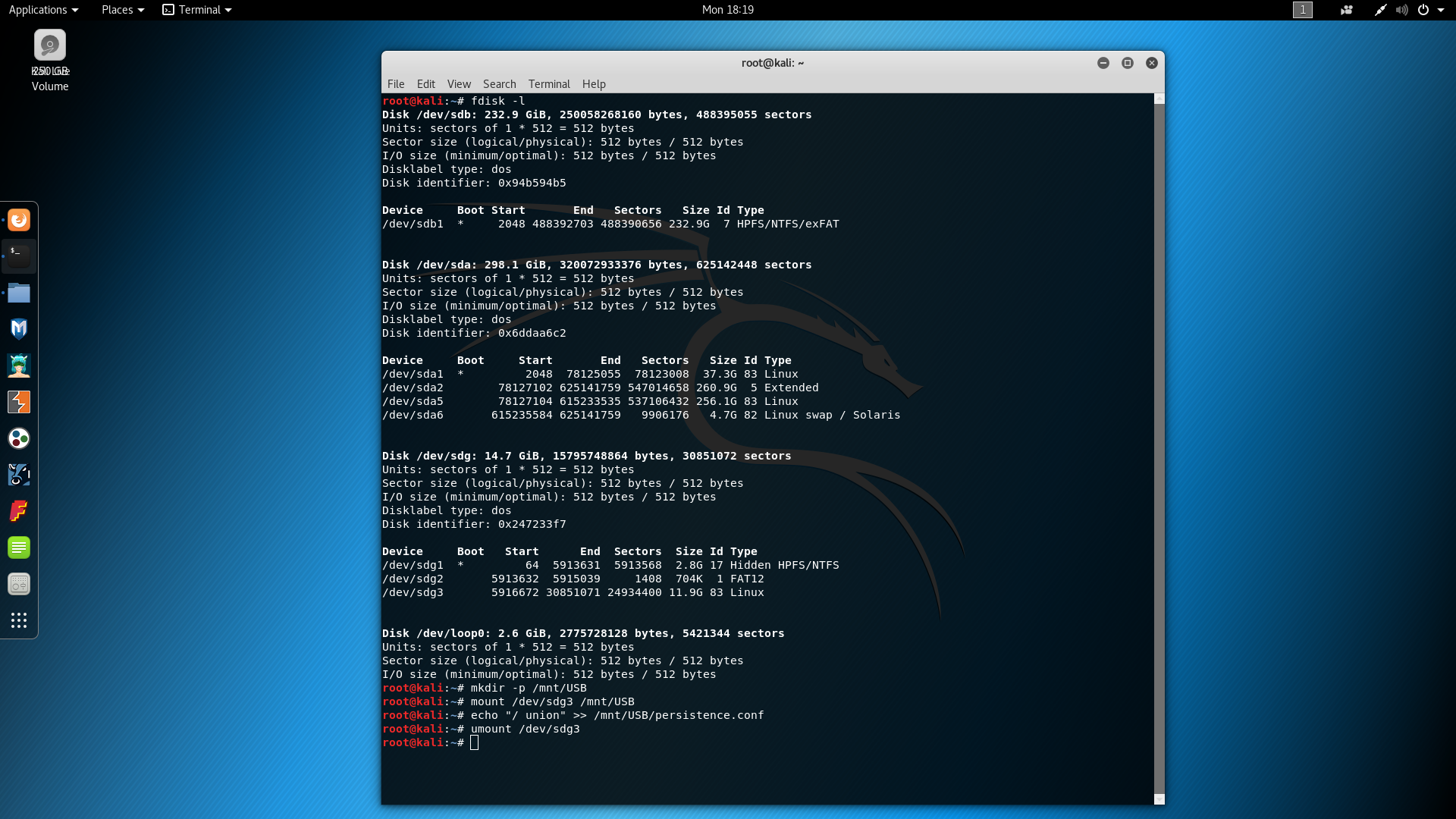Viewport: 1456px width, 819px height.
Task: Open the terminal's Edit menu
Action: point(425,84)
